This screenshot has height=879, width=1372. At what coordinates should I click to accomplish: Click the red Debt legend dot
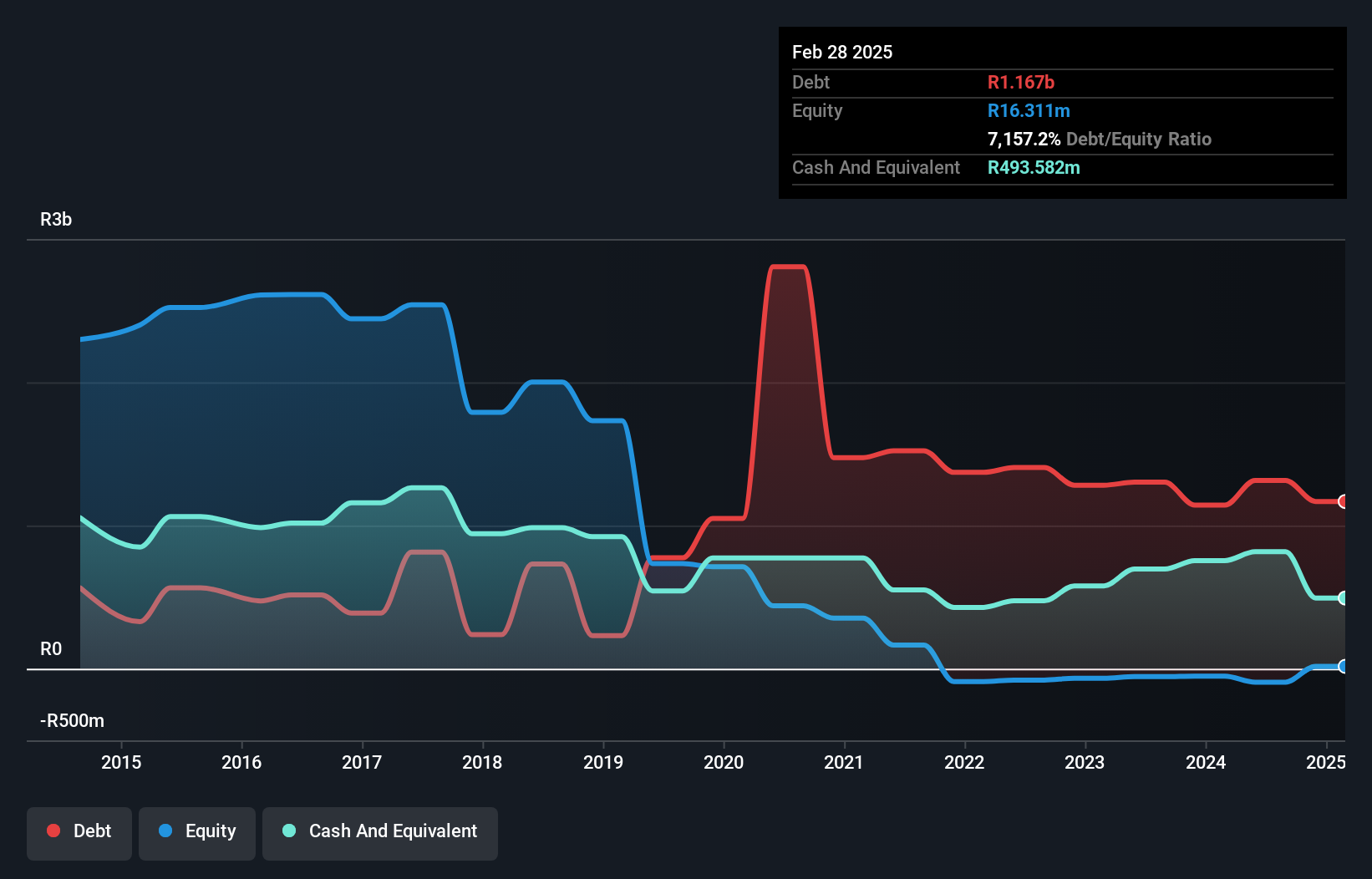(x=53, y=831)
